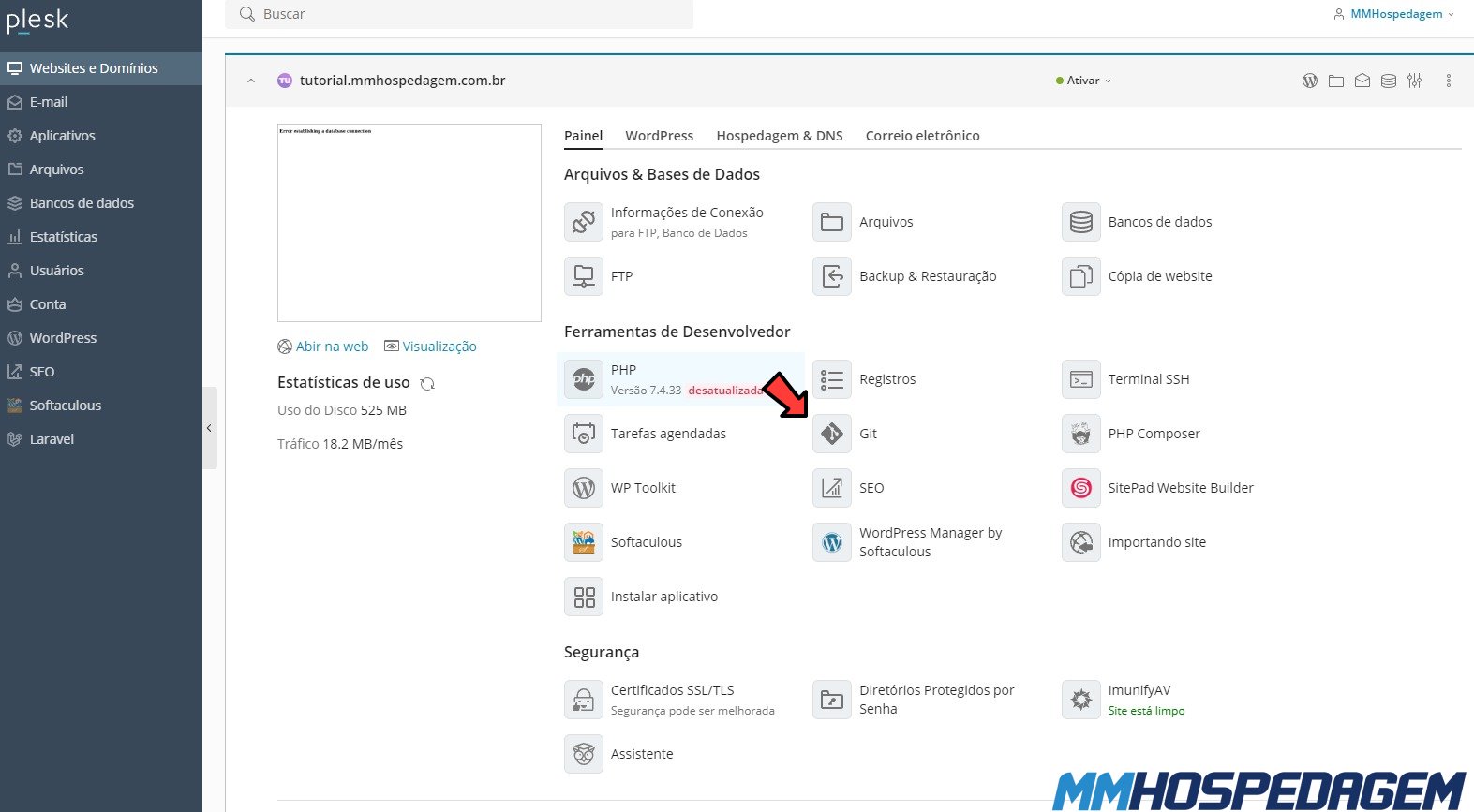1474x812 pixels.
Task: Open Instalar aplicativo icon
Action: [584, 597]
